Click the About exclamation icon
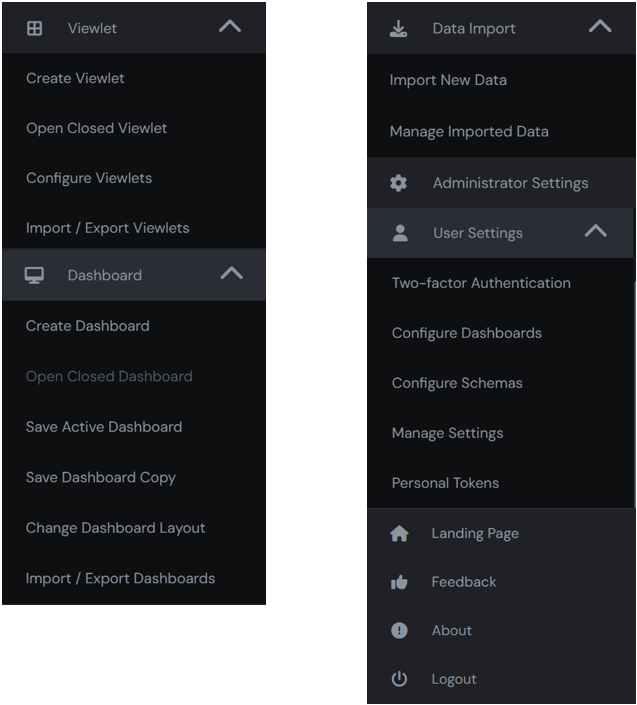This screenshot has height=705, width=637. pos(399,630)
